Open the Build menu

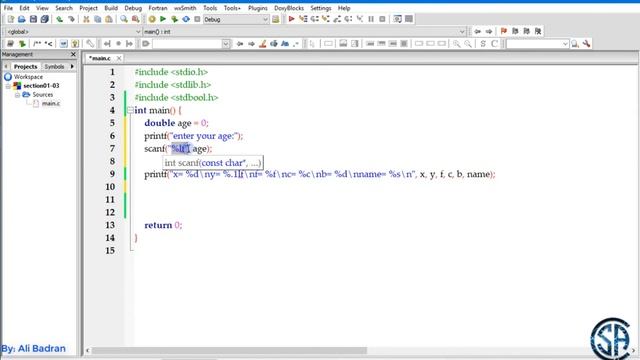(111, 8)
